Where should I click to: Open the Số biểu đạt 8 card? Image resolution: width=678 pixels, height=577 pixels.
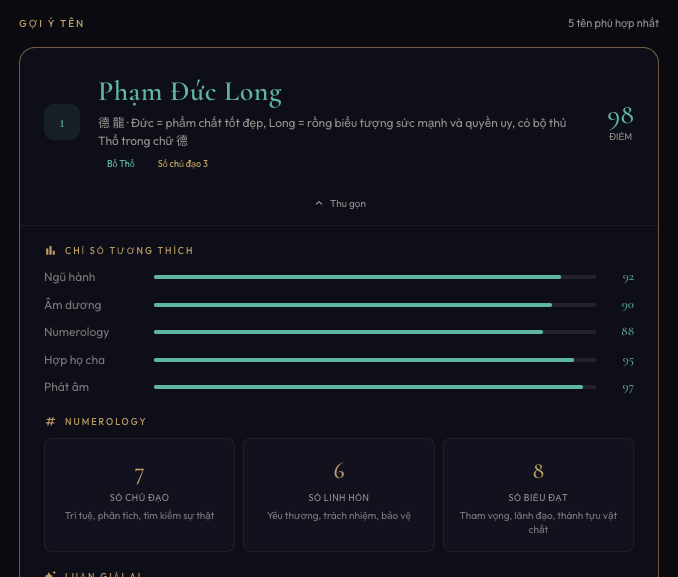(538, 494)
